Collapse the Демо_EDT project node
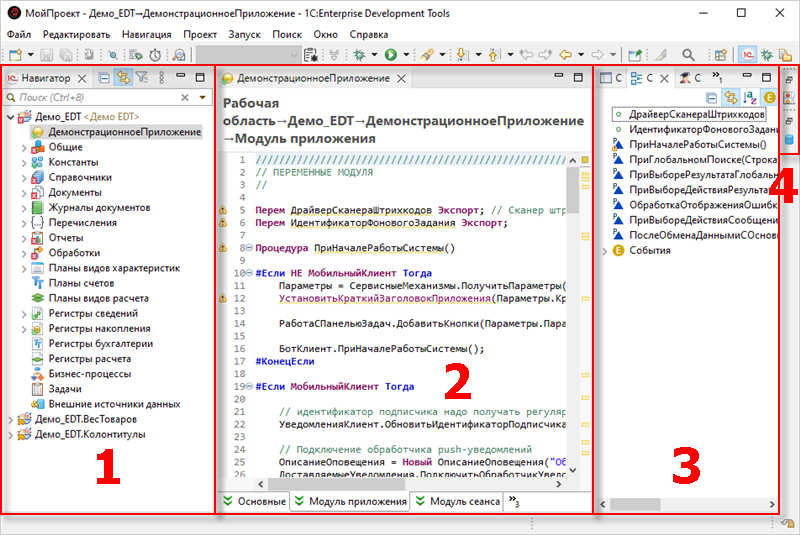This screenshot has height=535, width=800. 10,117
